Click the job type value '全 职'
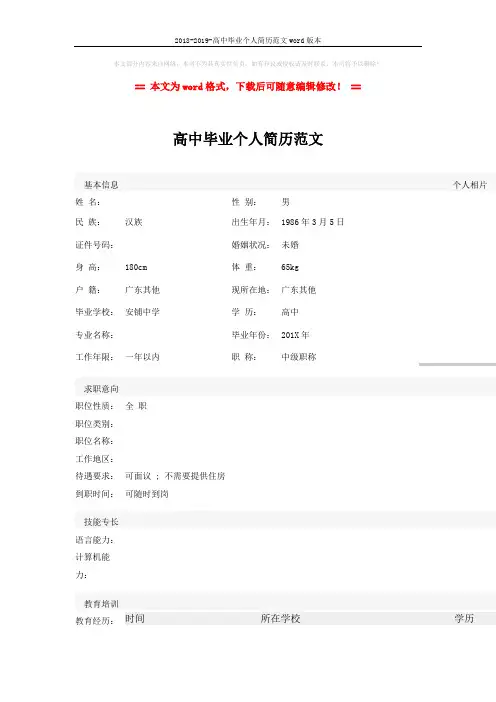Screen dimensions: 496x702 pos(136,406)
